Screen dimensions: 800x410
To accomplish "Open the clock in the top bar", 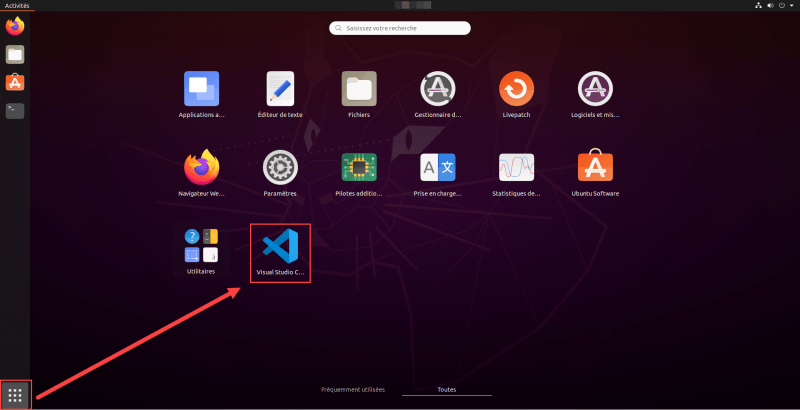I will point(413,5).
